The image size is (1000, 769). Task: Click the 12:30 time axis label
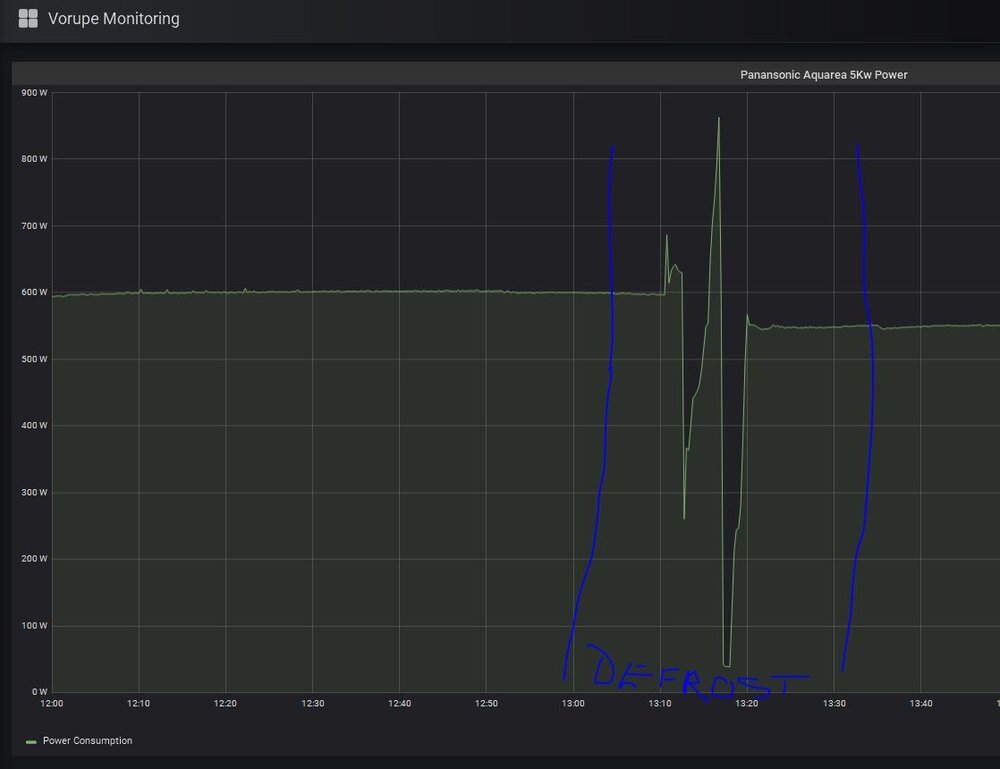(313, 704)
